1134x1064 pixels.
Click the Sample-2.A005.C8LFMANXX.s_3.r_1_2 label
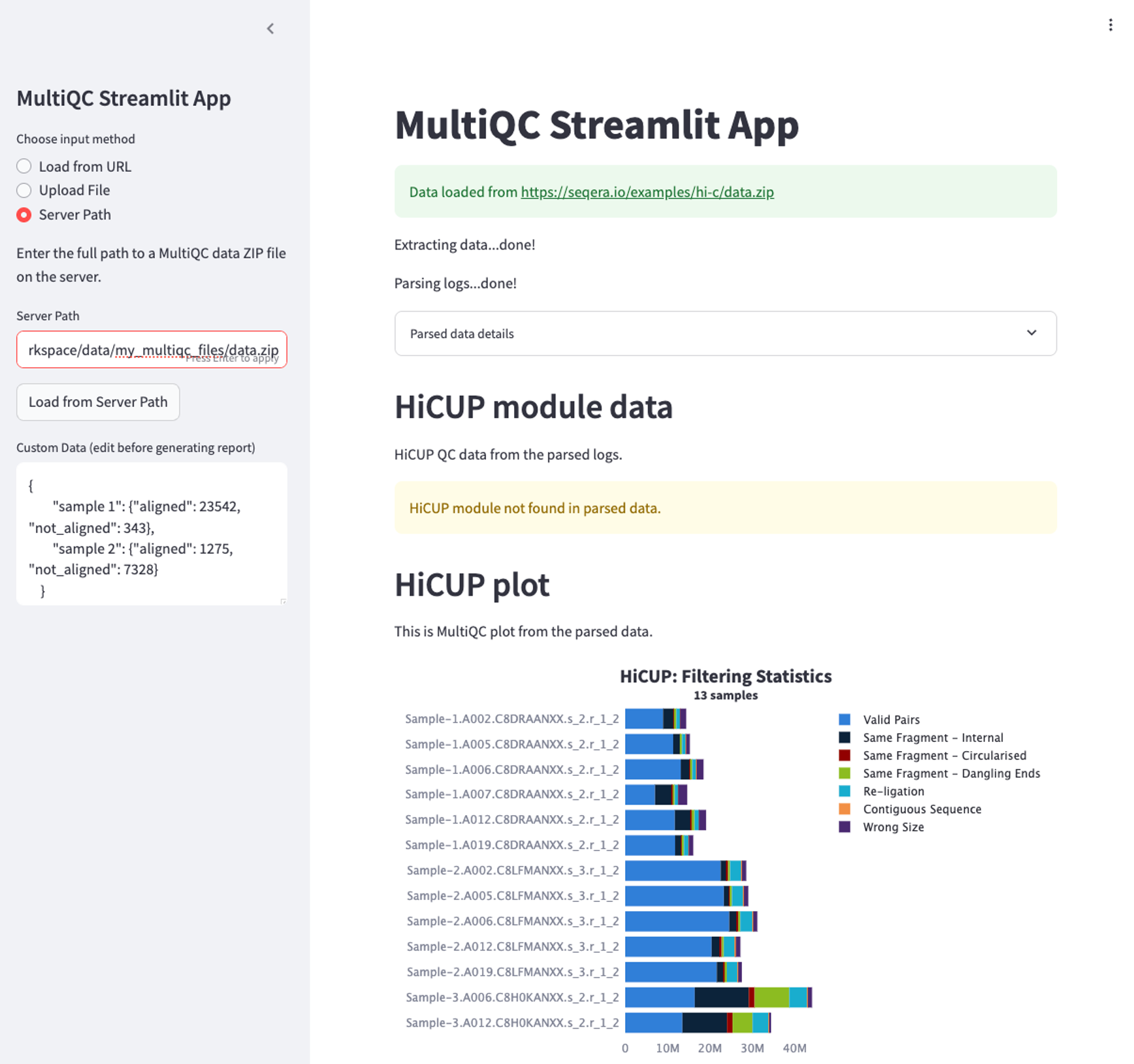[x=513, y=896]
